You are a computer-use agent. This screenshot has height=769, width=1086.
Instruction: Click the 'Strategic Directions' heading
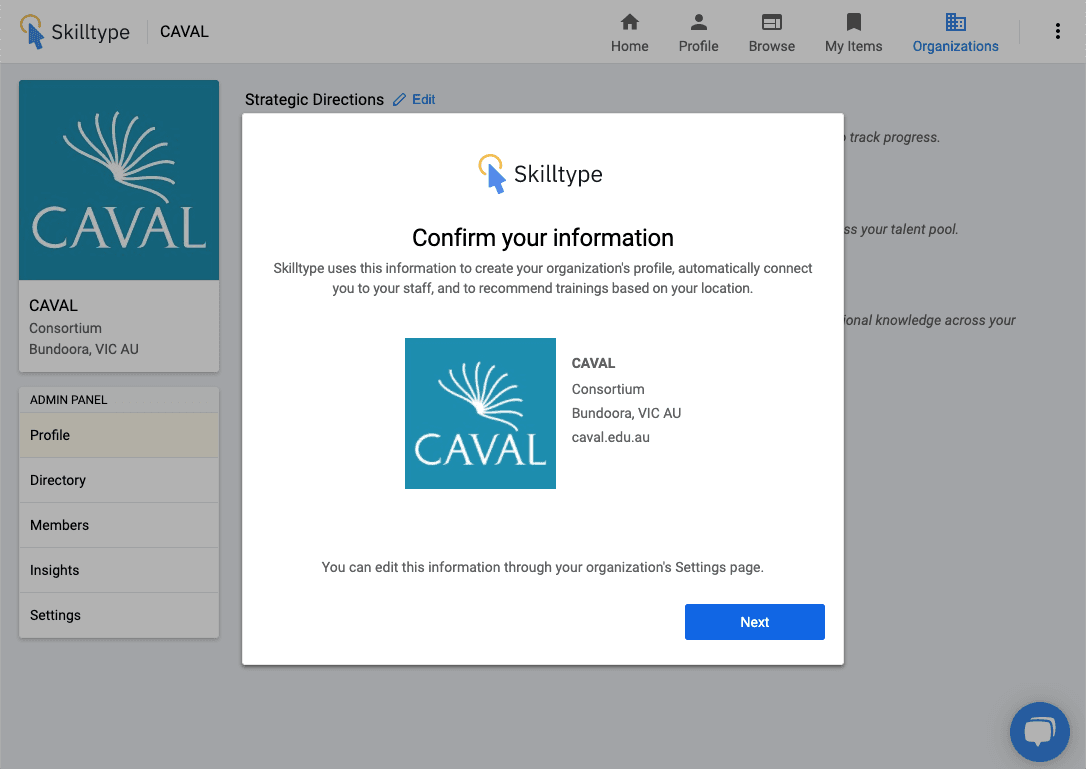[314, 100]
